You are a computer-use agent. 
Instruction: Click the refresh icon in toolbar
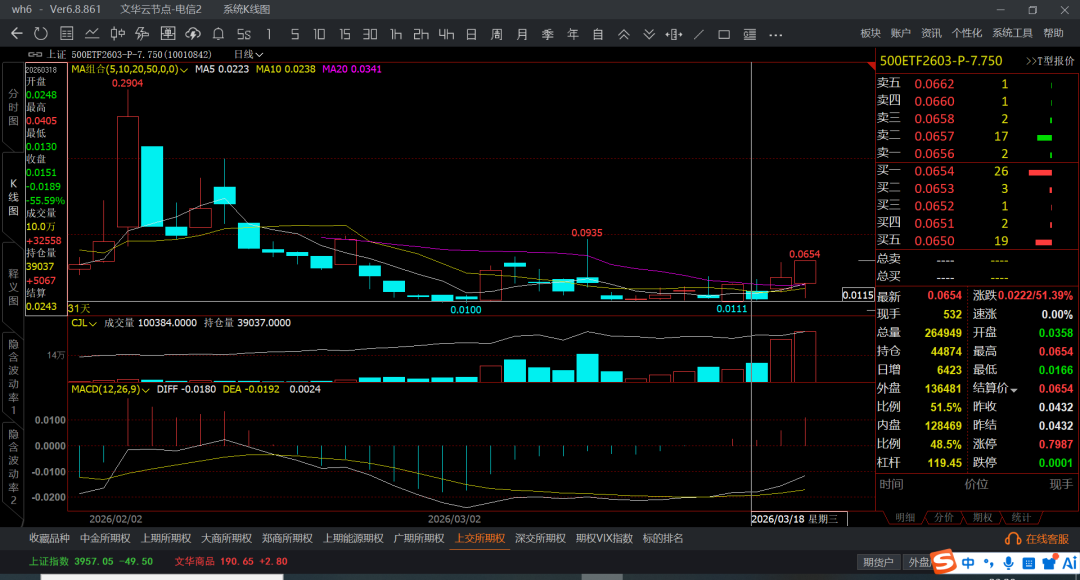(40, 34)
